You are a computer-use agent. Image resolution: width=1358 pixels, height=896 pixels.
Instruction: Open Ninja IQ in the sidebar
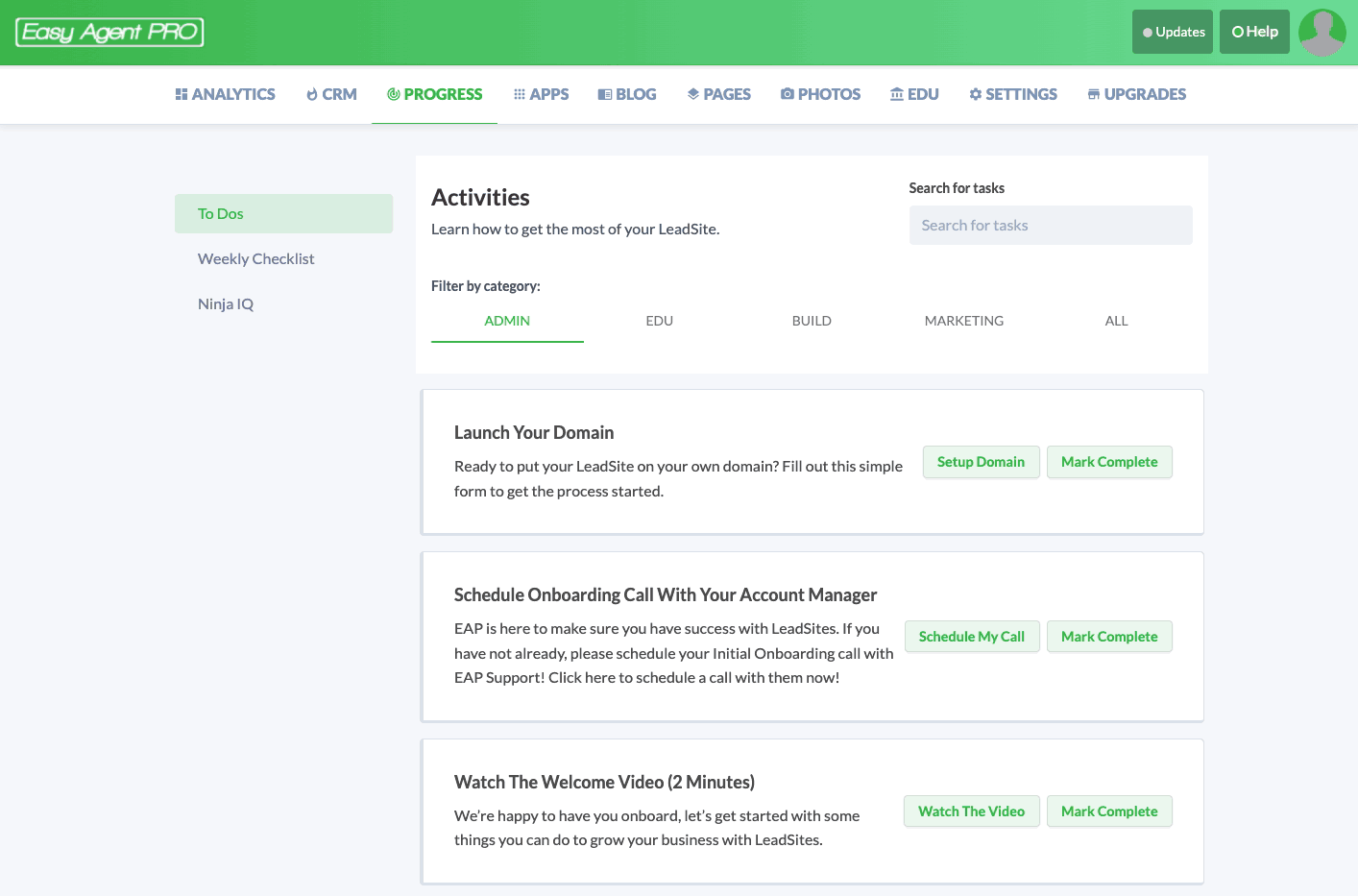(283, 303)
